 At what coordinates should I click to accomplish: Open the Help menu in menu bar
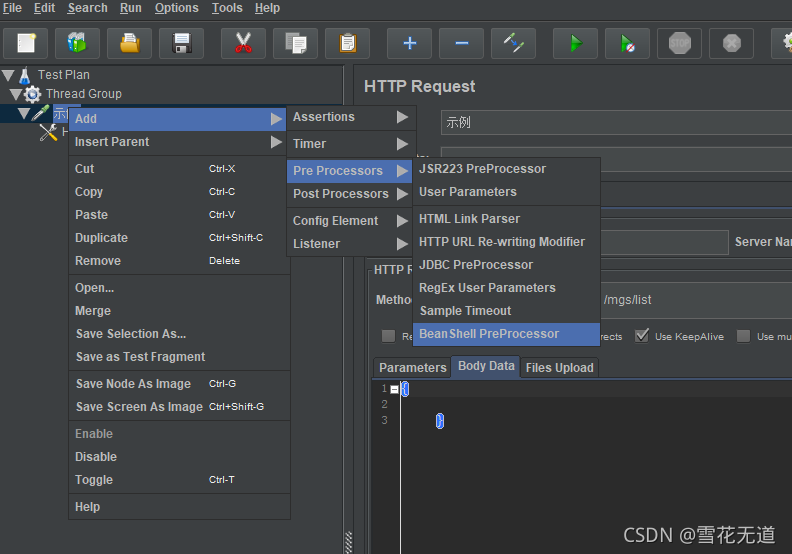pos(267,8)
